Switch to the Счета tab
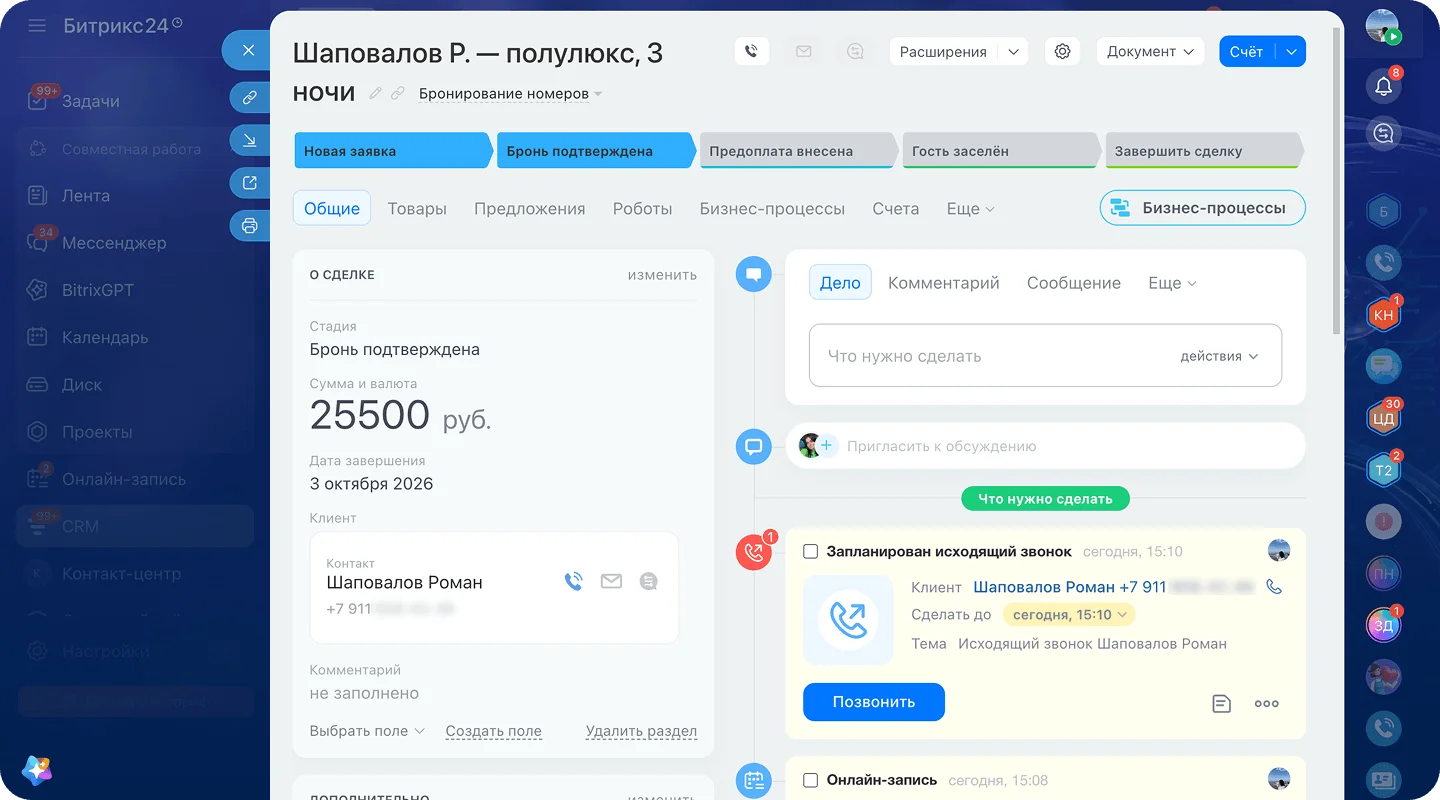The width and height of the screenshot is (1440, 800). pos(895,209)
